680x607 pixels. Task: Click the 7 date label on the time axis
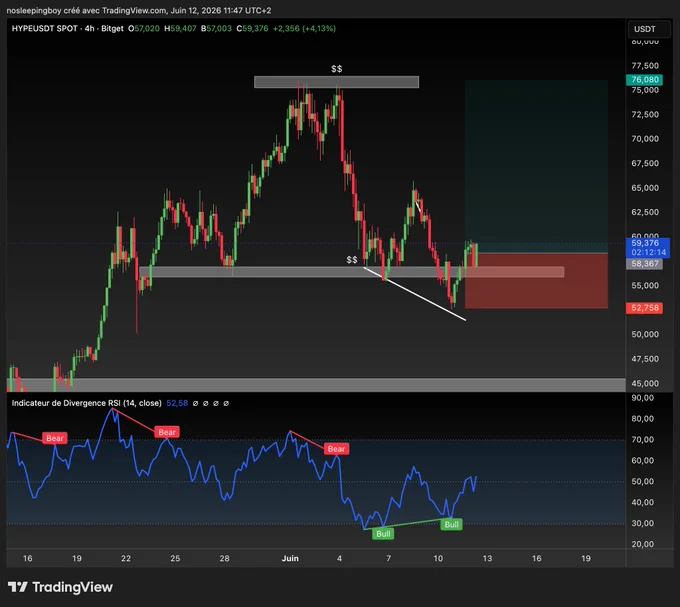(x=389, y=558)
